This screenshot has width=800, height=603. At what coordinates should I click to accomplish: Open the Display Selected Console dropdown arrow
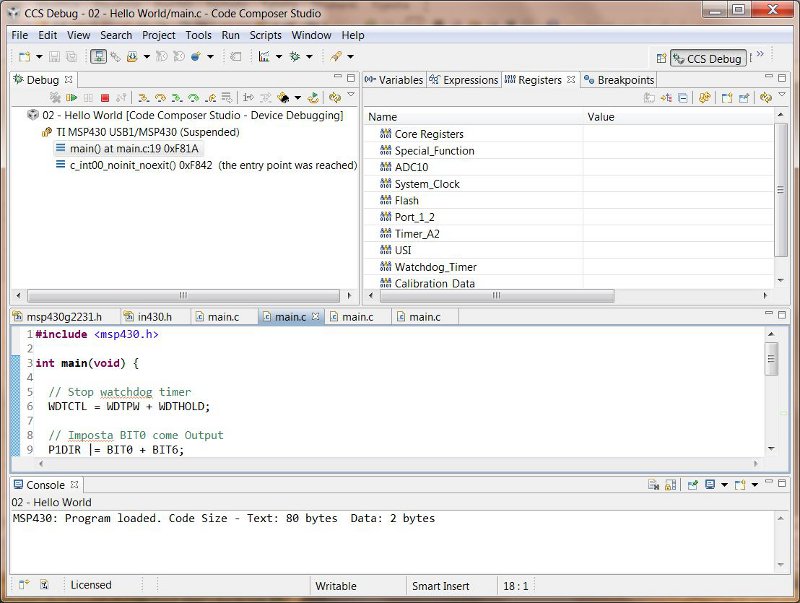point(724,485)
